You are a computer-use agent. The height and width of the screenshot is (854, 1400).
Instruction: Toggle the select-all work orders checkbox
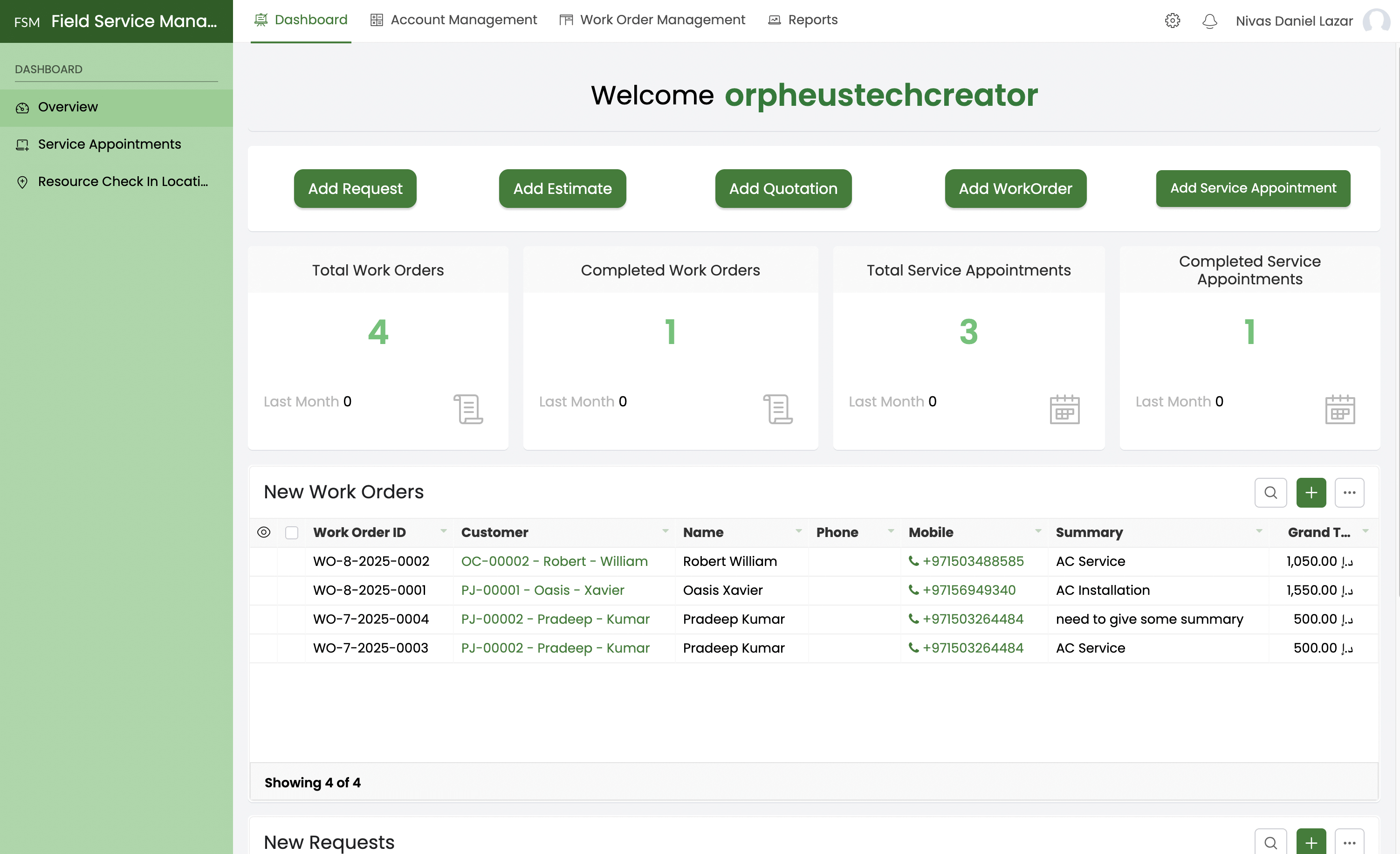click(291, 532)
